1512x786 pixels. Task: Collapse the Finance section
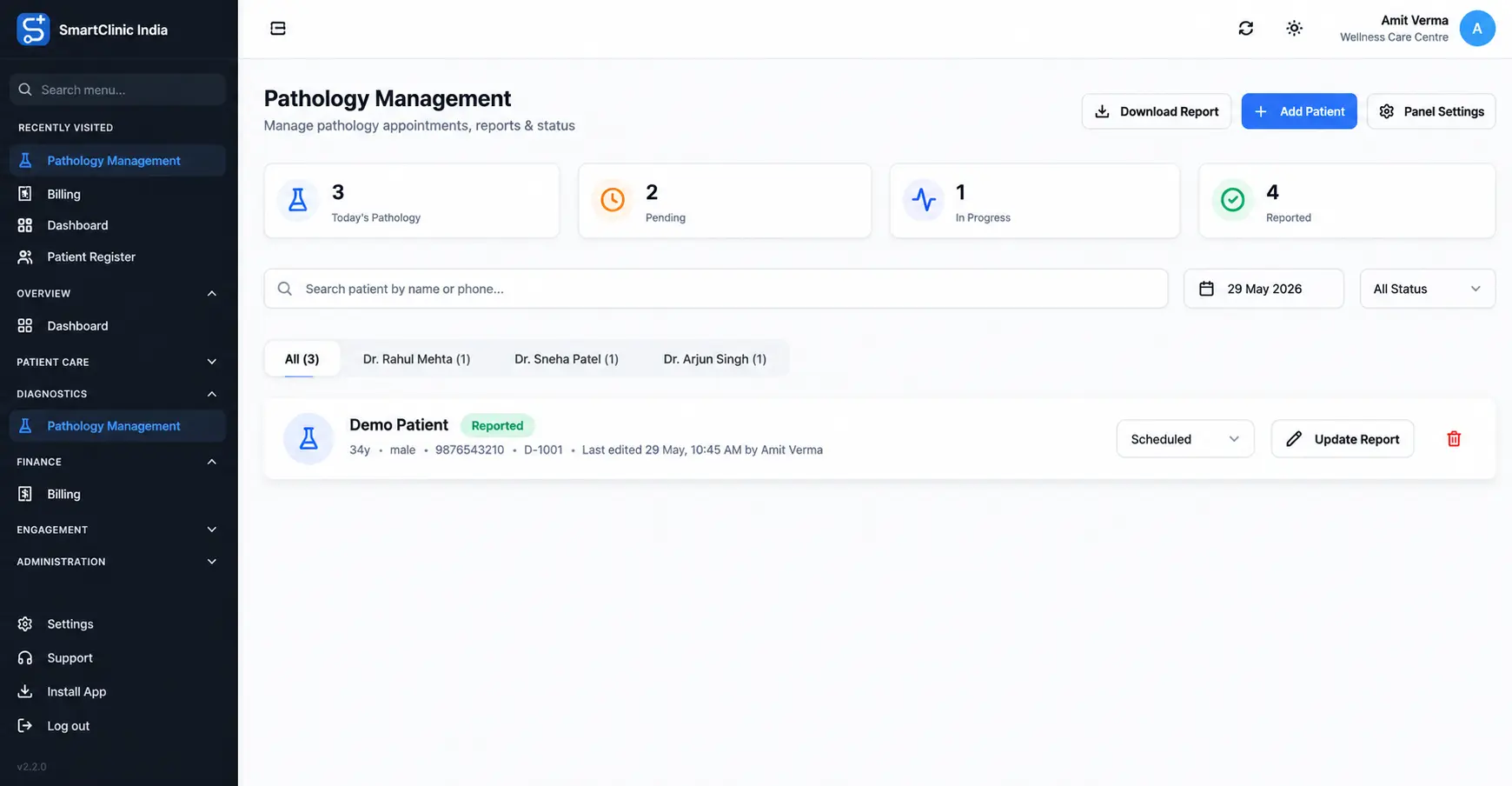pyautogui.click(x=117, y=462)
